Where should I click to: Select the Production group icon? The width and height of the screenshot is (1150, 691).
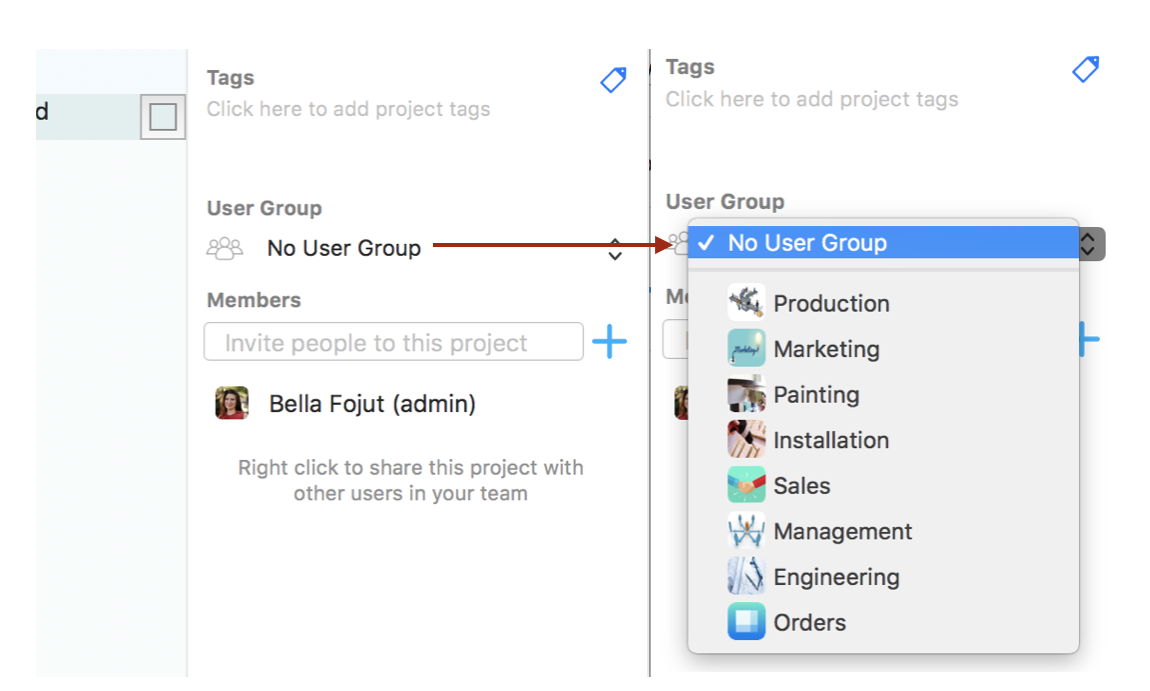click(x=744, y=302)
